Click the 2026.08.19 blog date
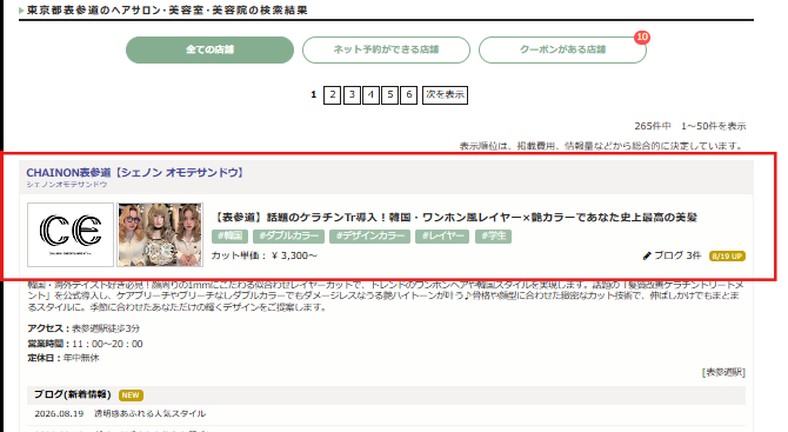788x432 pixels. pyautogui.click(x=59, y=413)
